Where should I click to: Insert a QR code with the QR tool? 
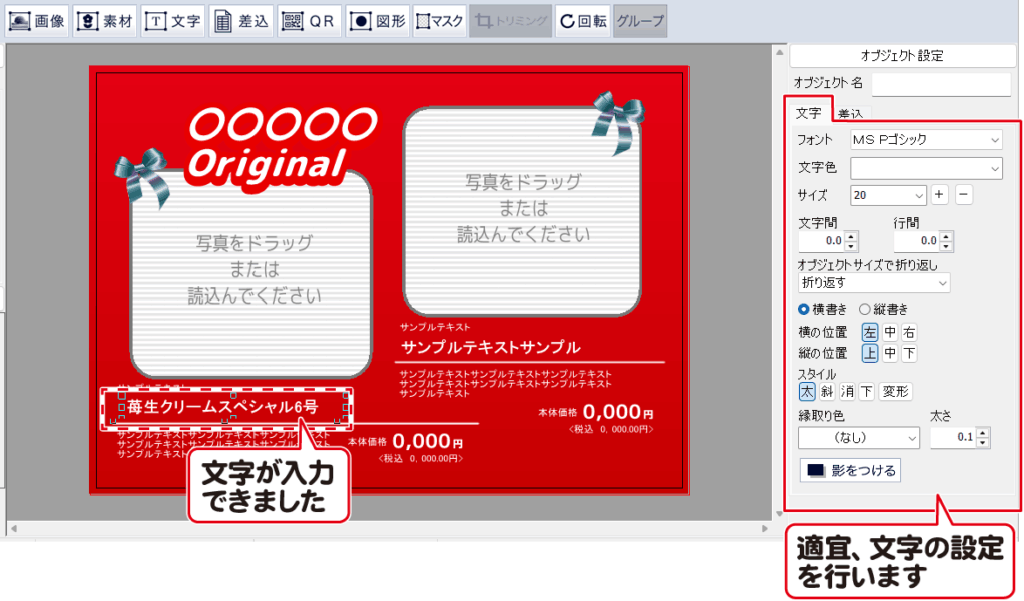308,21
